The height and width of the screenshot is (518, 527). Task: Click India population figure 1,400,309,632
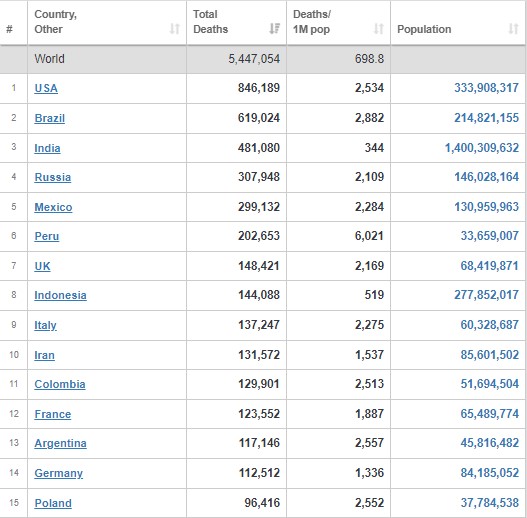coord(482,148)
